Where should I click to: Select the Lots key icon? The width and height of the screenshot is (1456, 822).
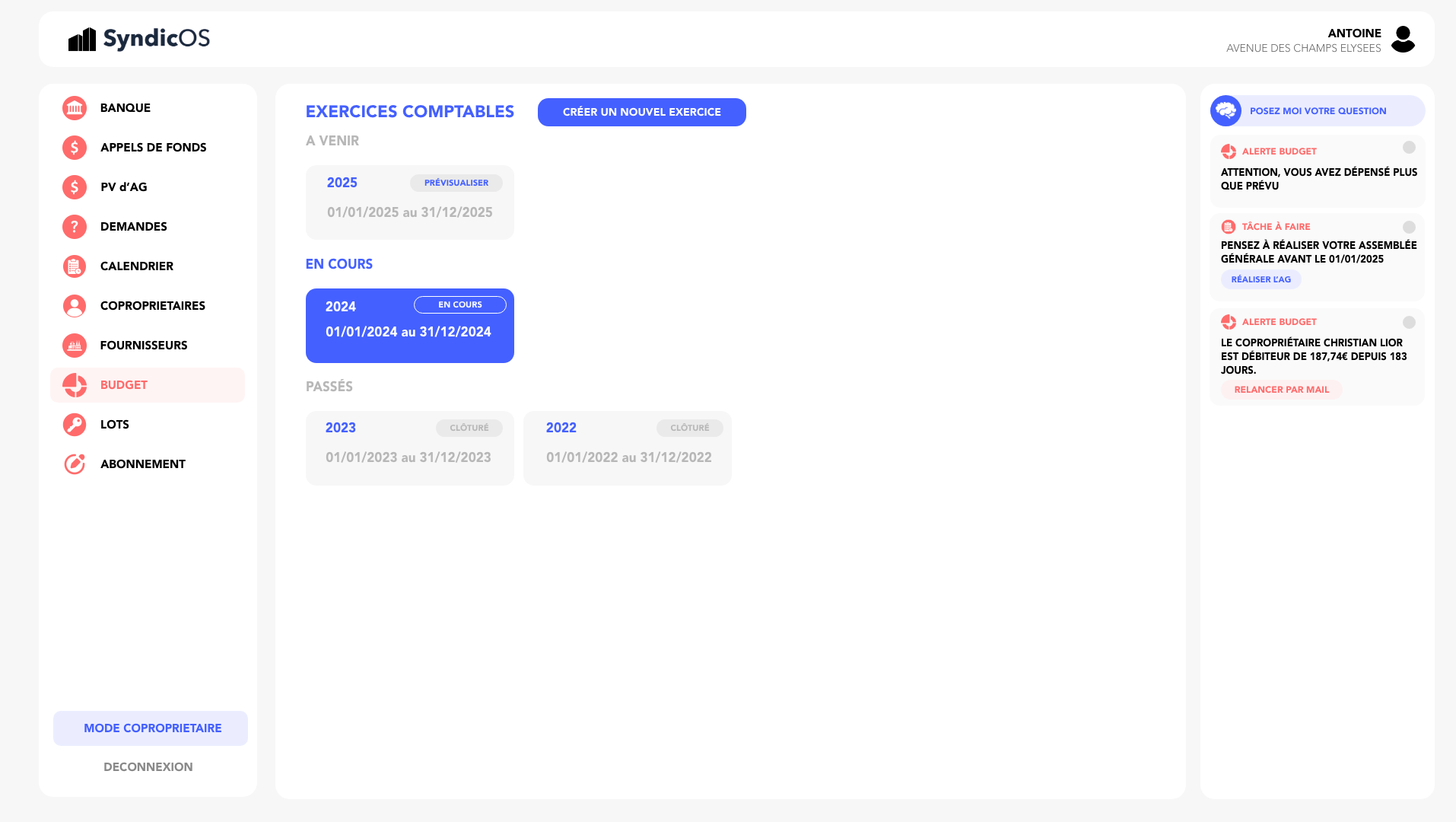click(x=75, y=425)
